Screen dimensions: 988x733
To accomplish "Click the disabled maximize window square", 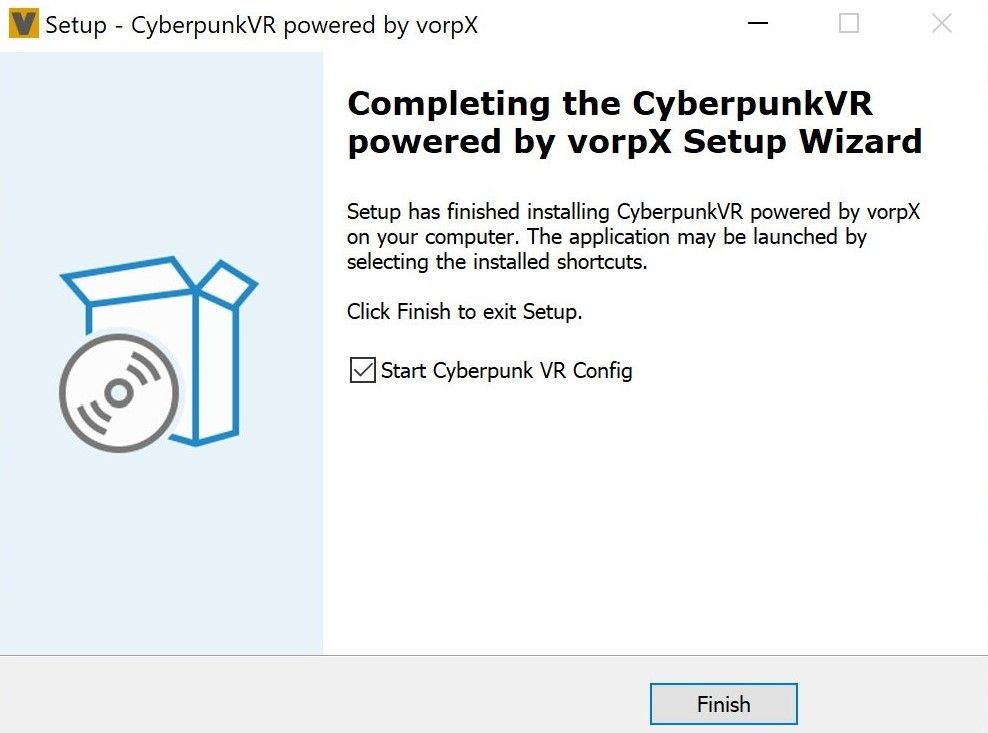I will pos(849,23).
